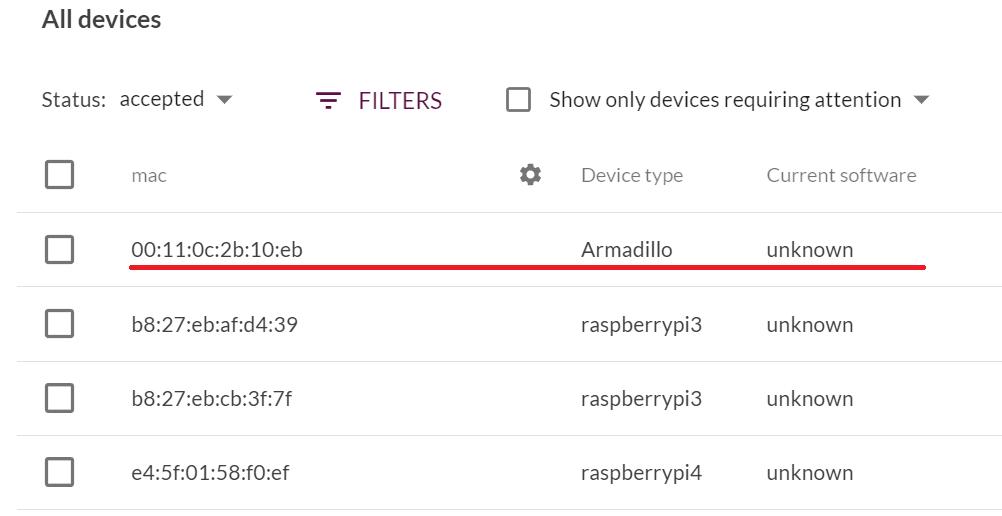
Task: Open the column settings gear icon
Action: (530, 175)
